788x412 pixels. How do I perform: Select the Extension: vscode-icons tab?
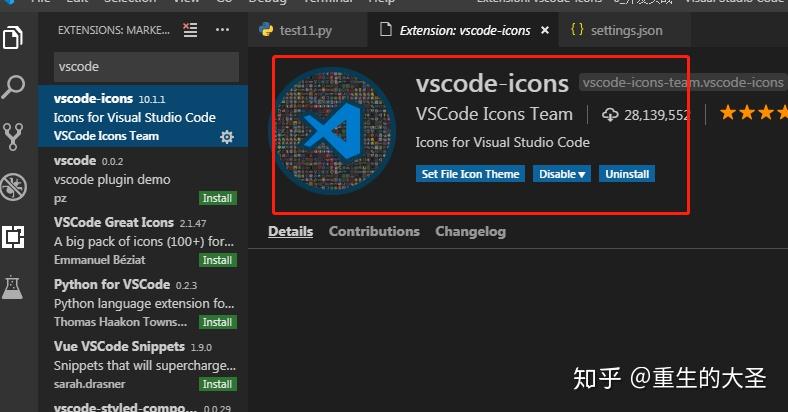pyautogui.click(x=463, y=30)
